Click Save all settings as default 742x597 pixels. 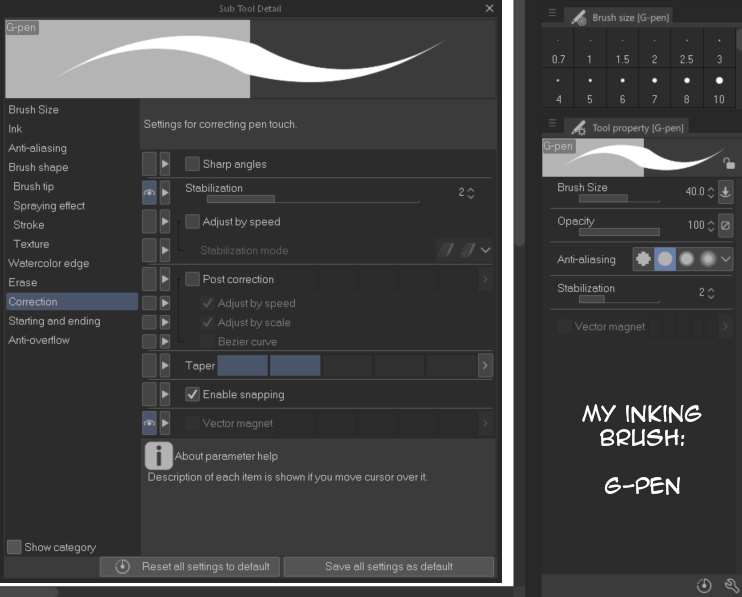click(388, 566)
